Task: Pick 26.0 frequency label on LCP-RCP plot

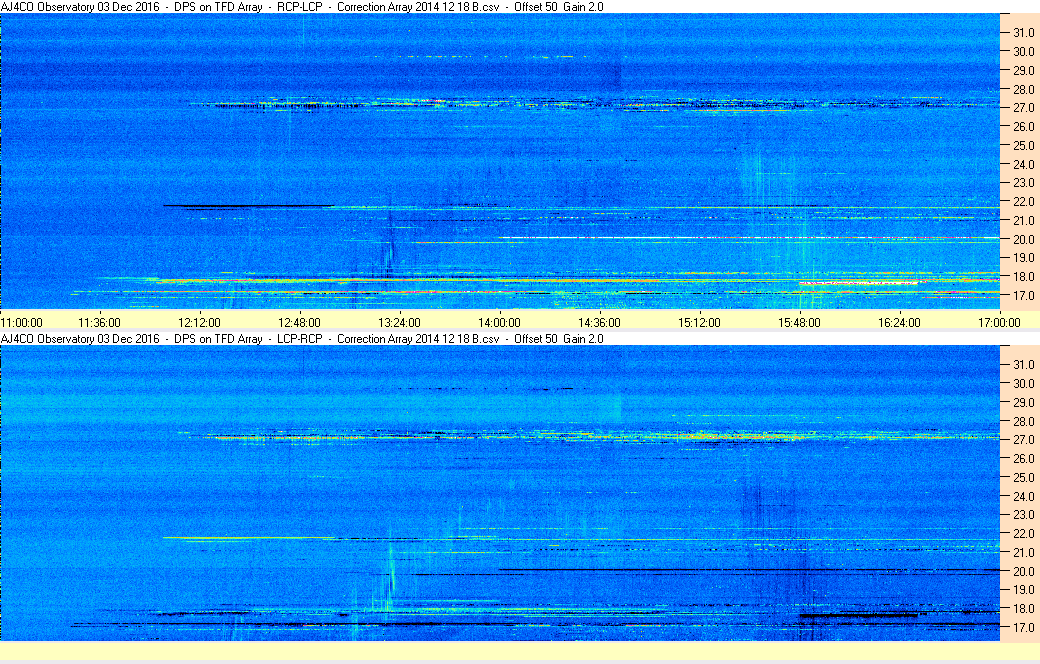Action: click(x=1023, y=458)
